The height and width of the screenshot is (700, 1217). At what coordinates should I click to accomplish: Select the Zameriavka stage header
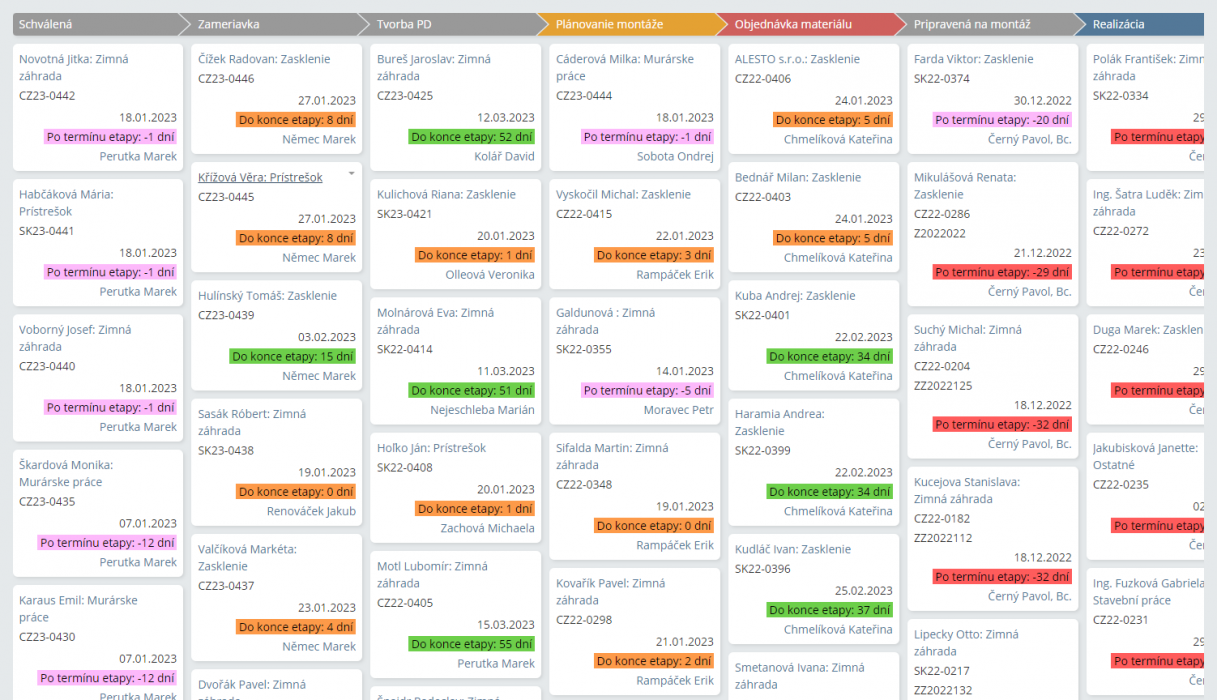pyautogui.click(x=276, y=24)
